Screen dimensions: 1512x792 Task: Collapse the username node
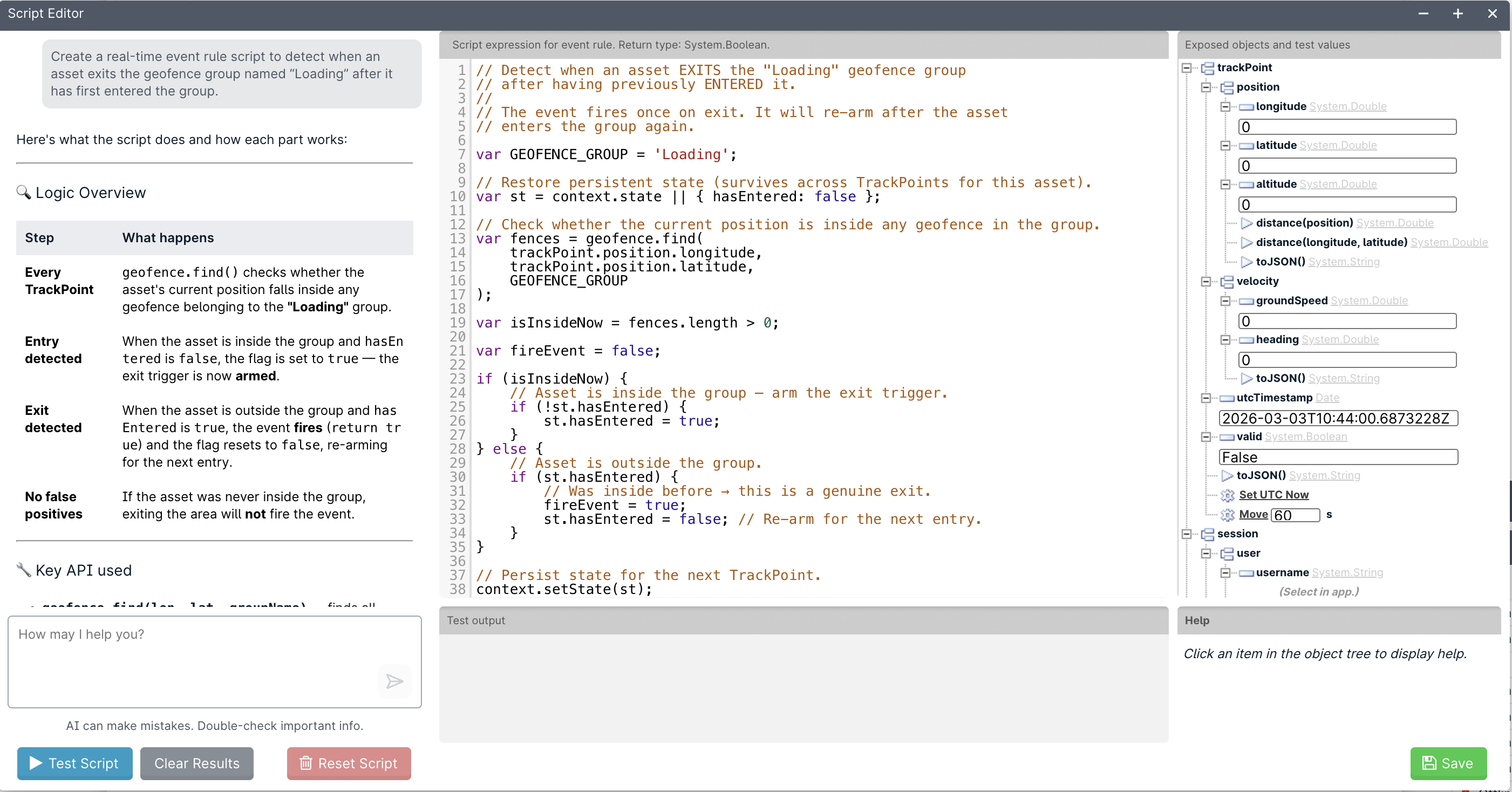point(1225,572)
